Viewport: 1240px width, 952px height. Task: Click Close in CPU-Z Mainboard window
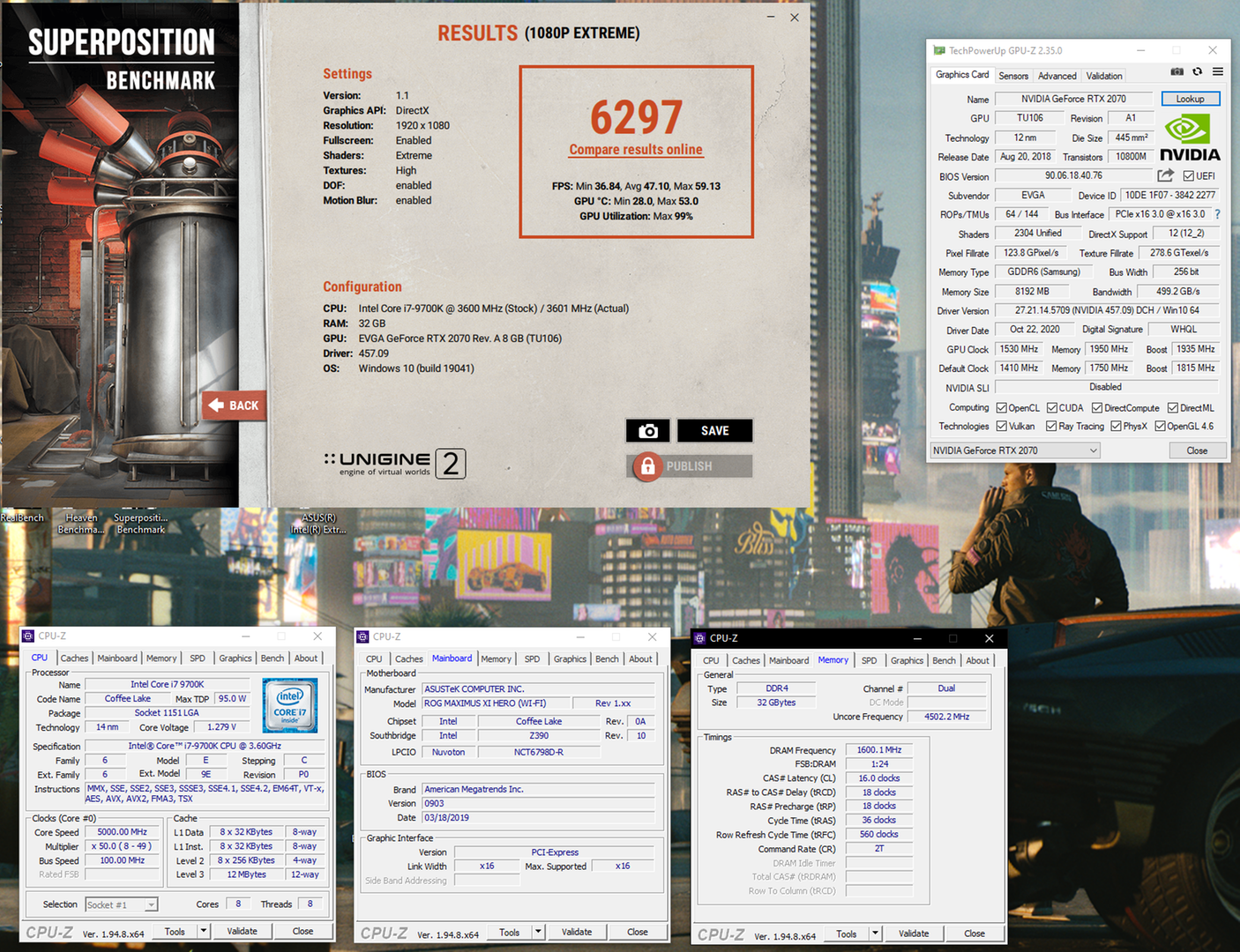[x=638, y=932]
